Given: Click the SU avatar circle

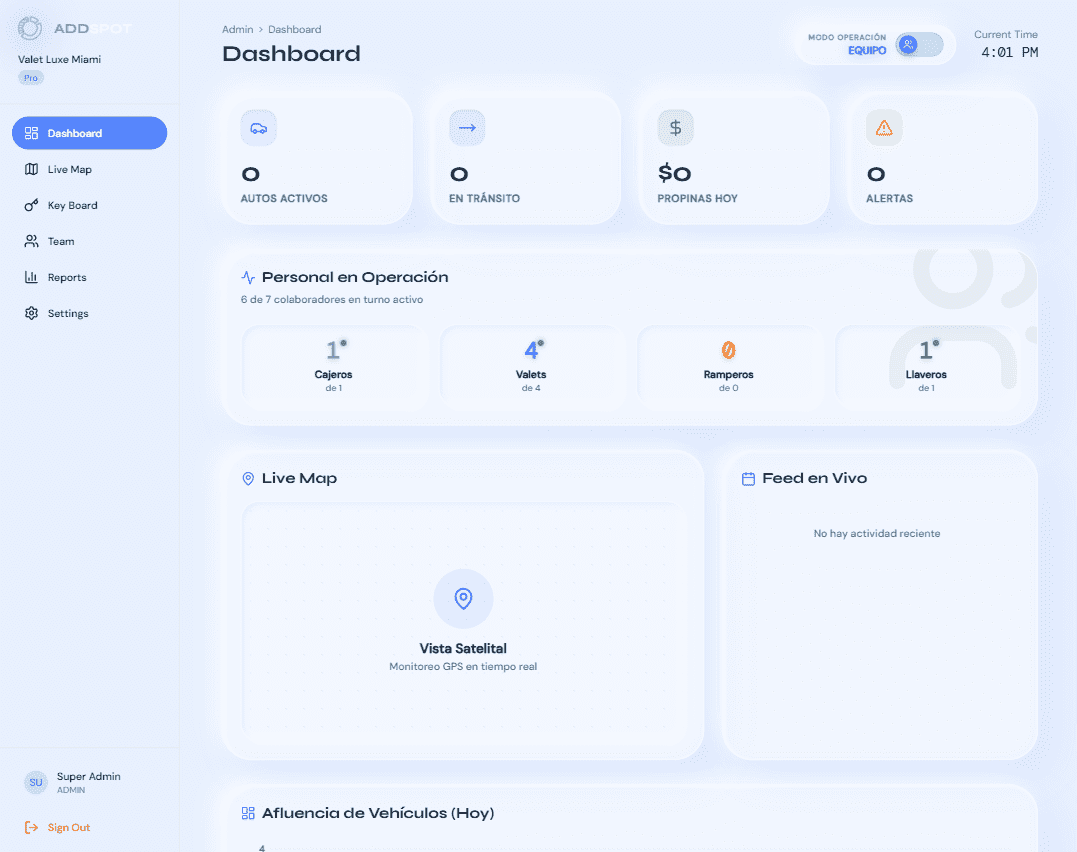Looking at the screenshot, I should 36,783.
